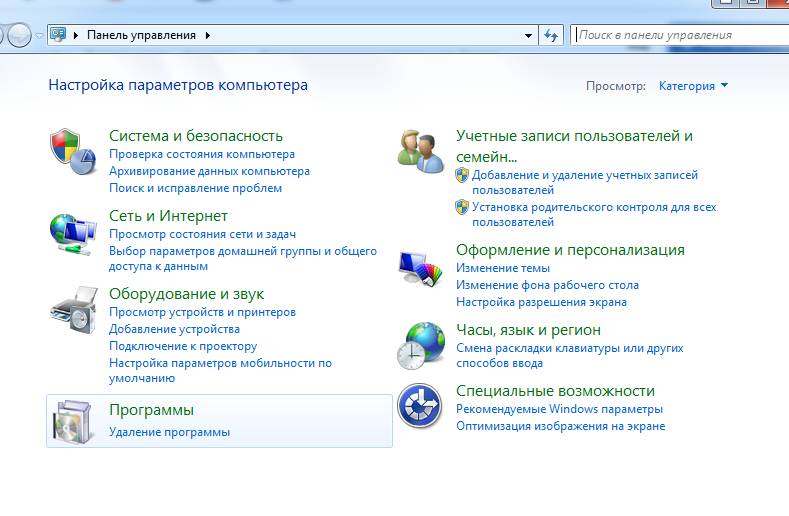
Task: Open the recent pages dropdown next to Back
Action: tap(39, 36)
